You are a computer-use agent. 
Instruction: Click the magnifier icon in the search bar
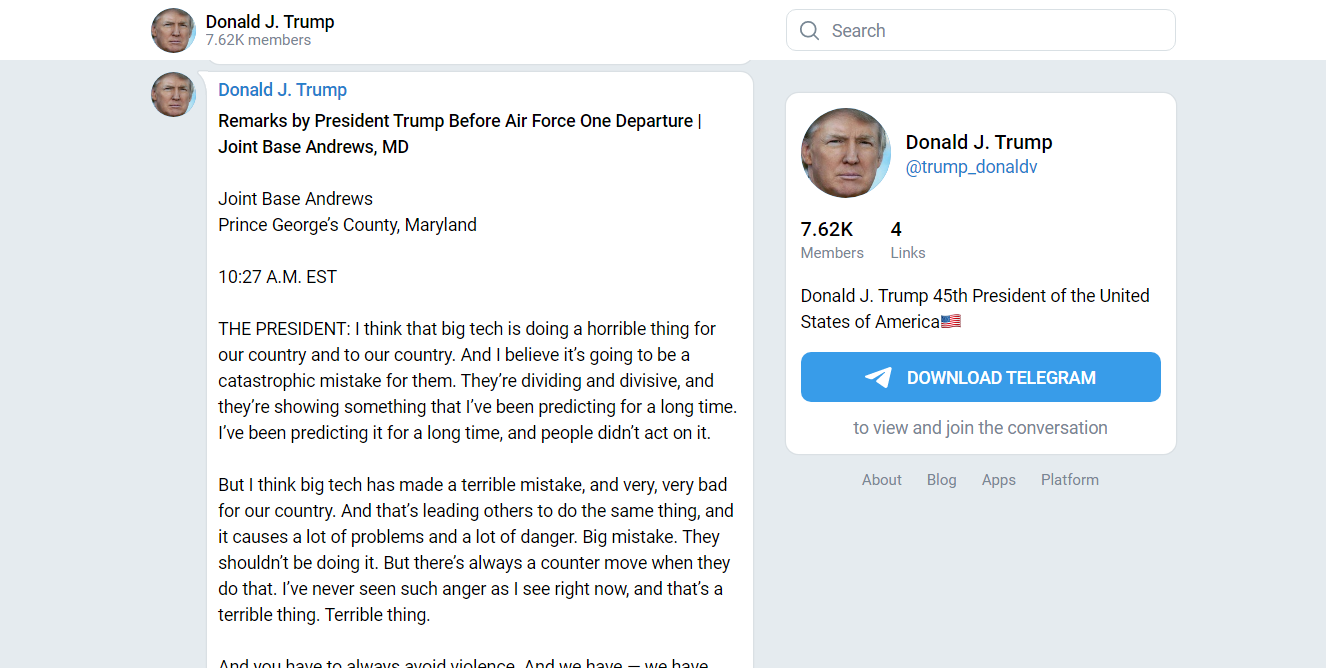810,31
